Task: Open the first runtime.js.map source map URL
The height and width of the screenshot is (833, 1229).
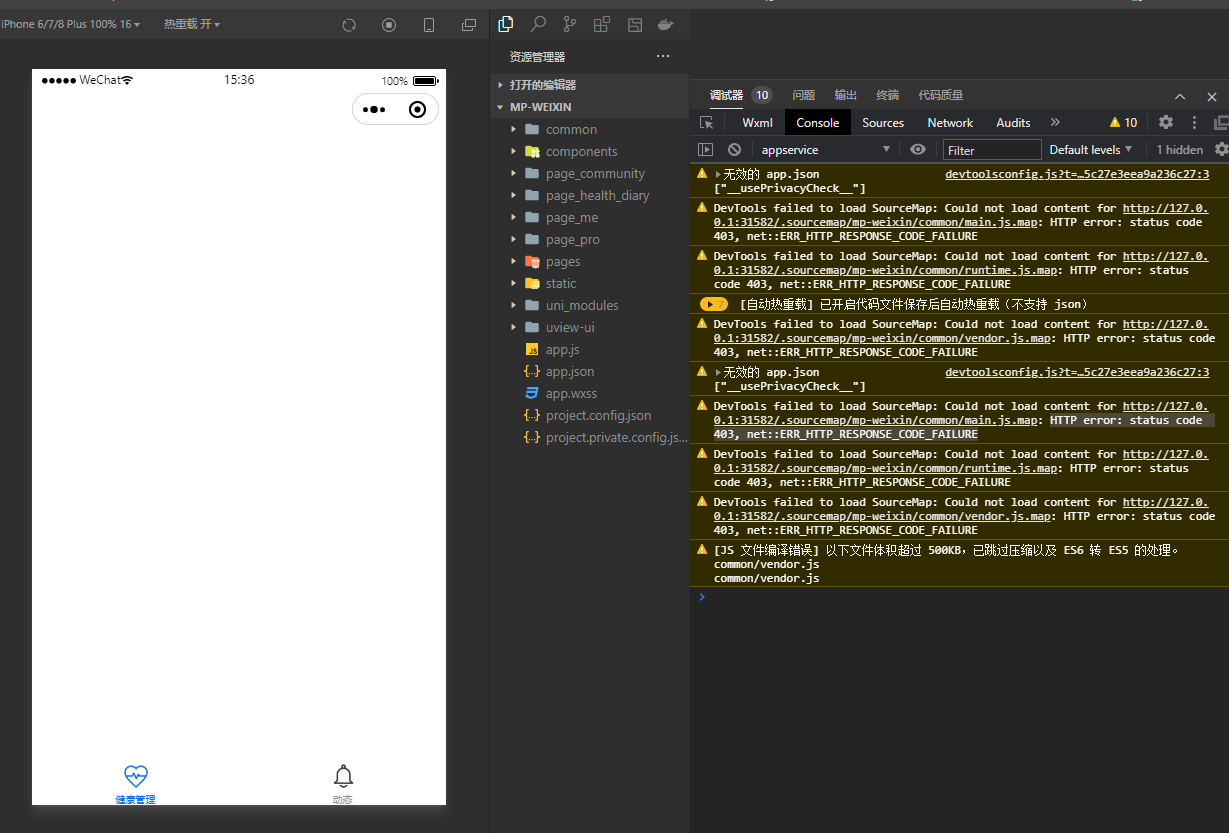Action: pos(961,263)
